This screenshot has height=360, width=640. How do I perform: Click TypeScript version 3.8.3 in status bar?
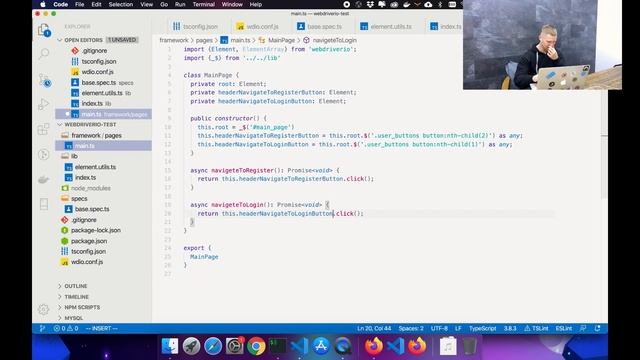point(510,328)
